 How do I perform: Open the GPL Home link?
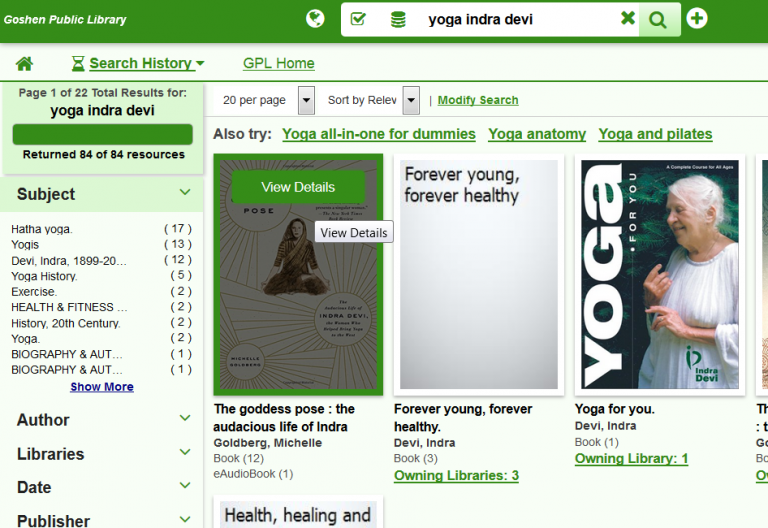point(279,63)
